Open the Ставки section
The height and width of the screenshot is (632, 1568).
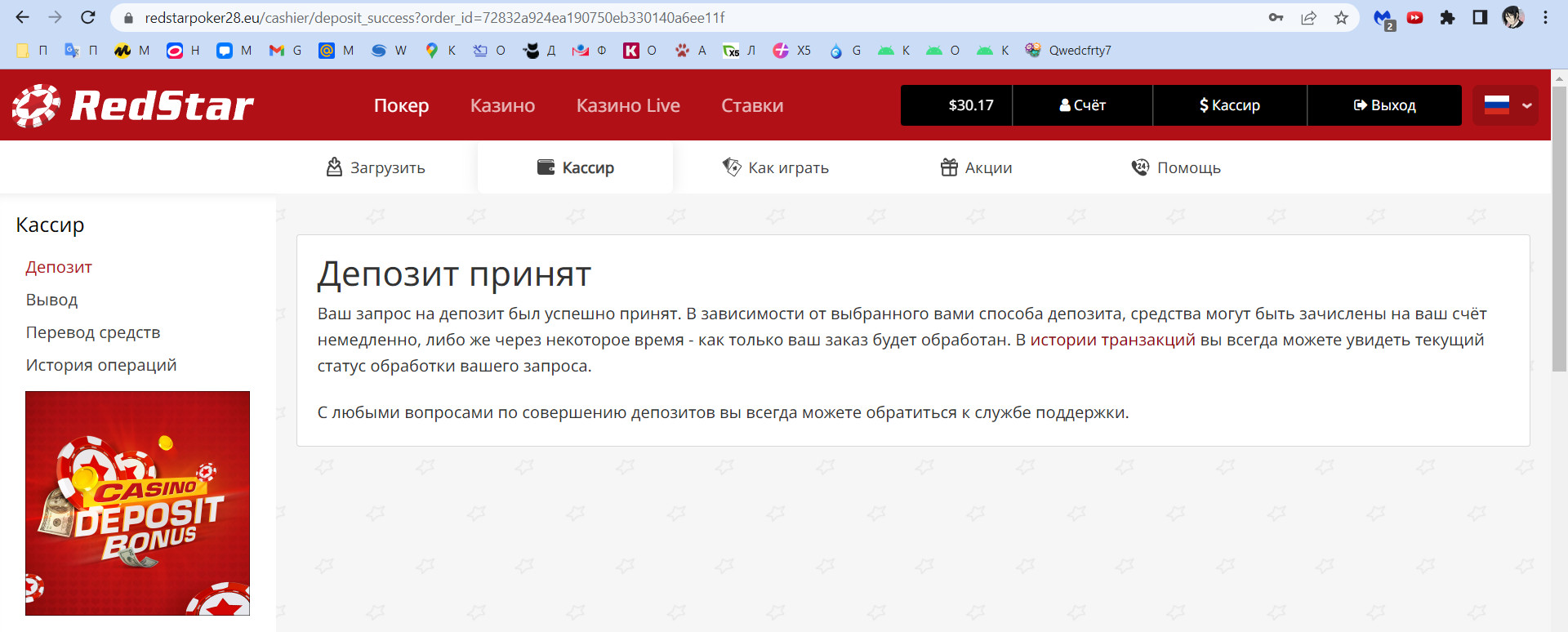pos(752,105)
